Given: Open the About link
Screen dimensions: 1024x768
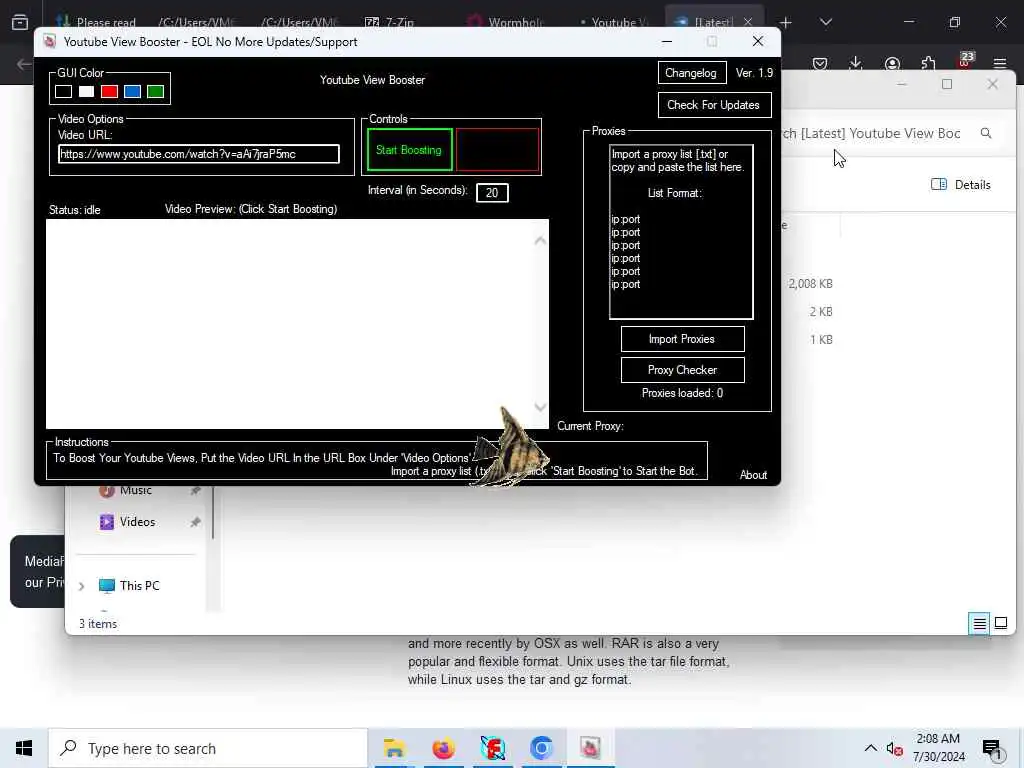Looking at the screenshot, I should (753, 475).
